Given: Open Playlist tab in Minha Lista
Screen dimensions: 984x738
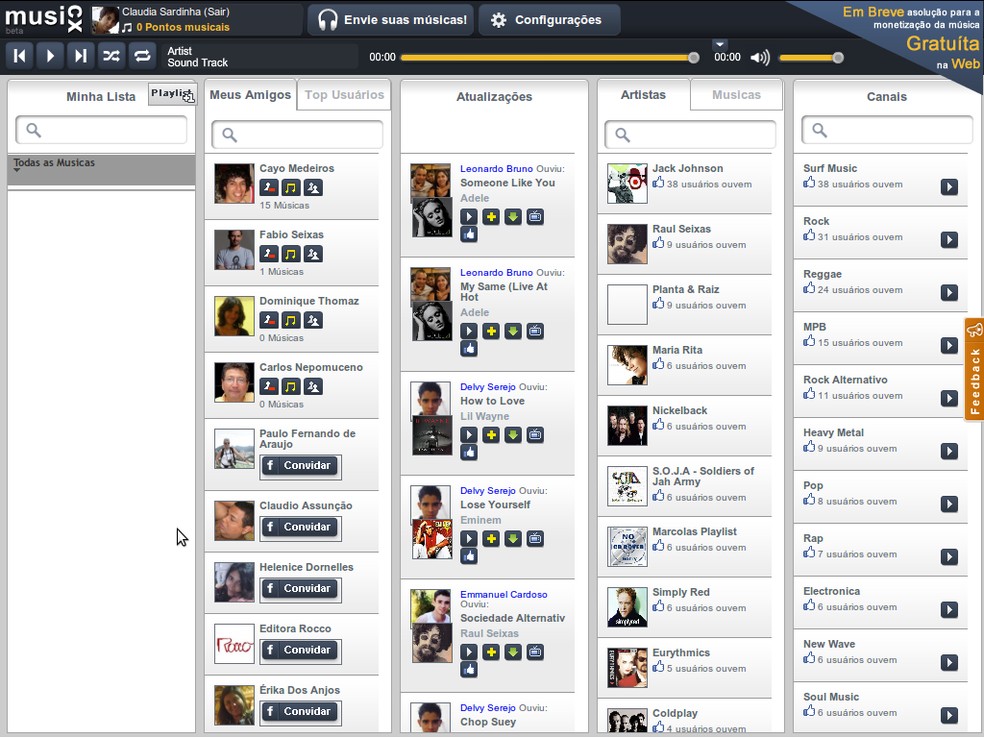Looking at the screenshot, I should point(172,94).
